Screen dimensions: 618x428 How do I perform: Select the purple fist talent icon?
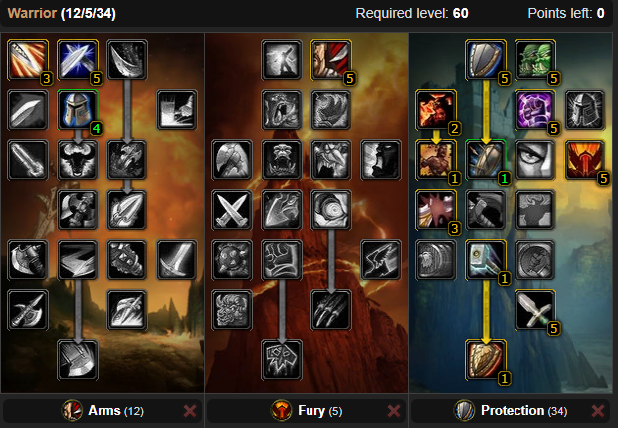coord(535,110)
